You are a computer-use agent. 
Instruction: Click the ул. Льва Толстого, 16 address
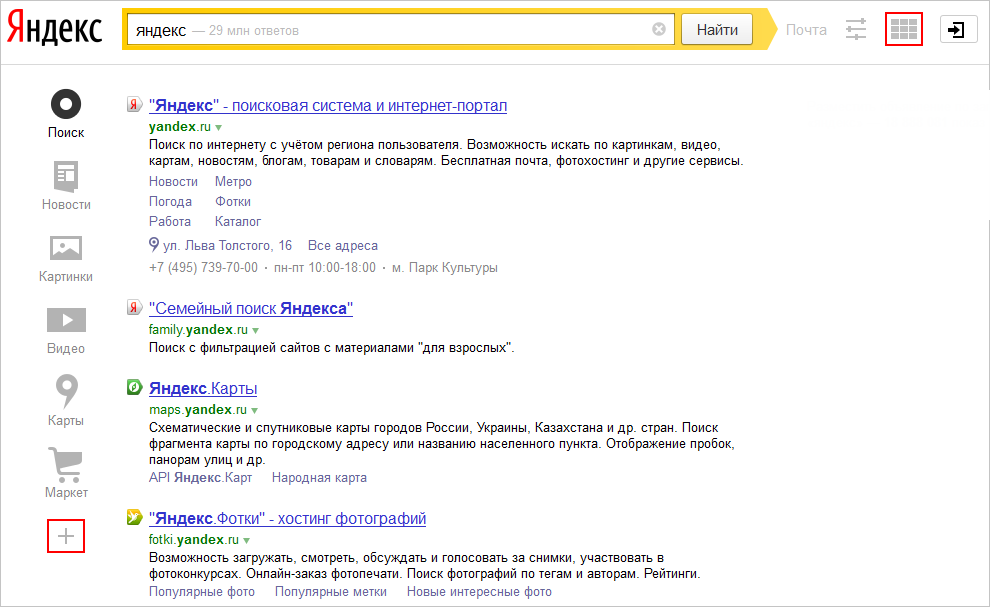pos(227,245)
